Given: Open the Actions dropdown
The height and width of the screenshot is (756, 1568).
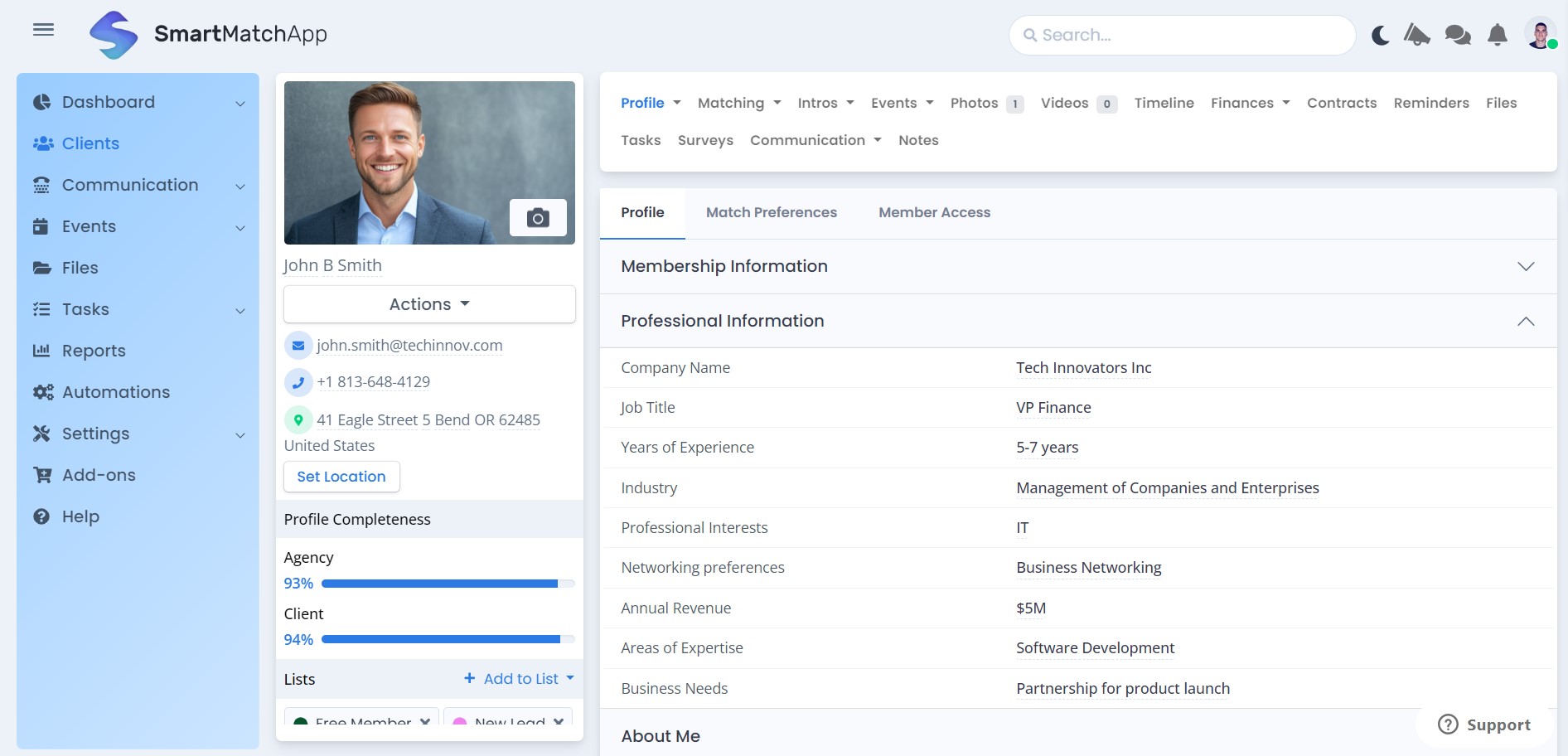Looking at the screenshot, I should point(429,304).
